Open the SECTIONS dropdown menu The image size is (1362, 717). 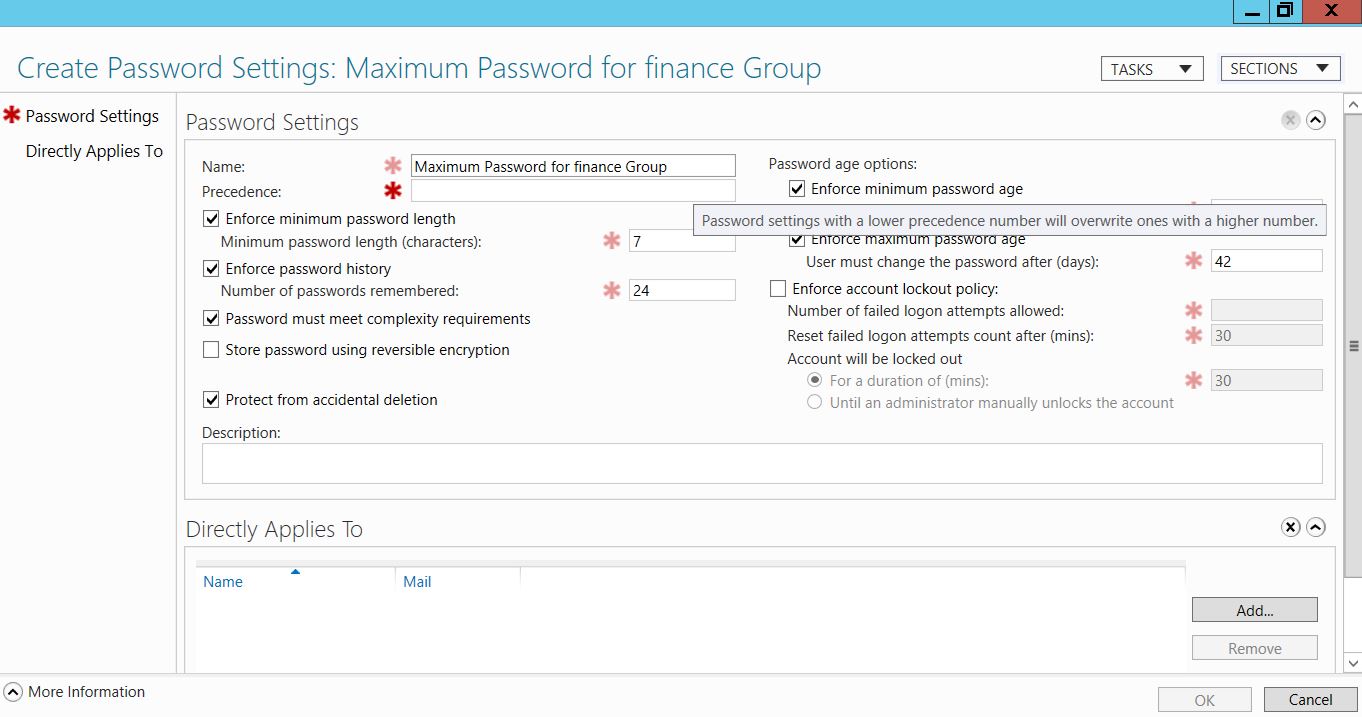point(1280,69)
